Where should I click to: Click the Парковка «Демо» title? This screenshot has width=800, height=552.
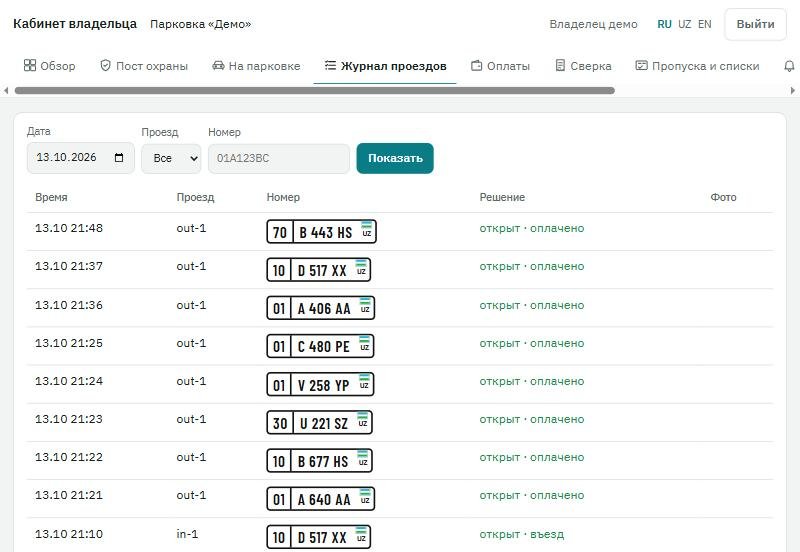tap(201, 24)
